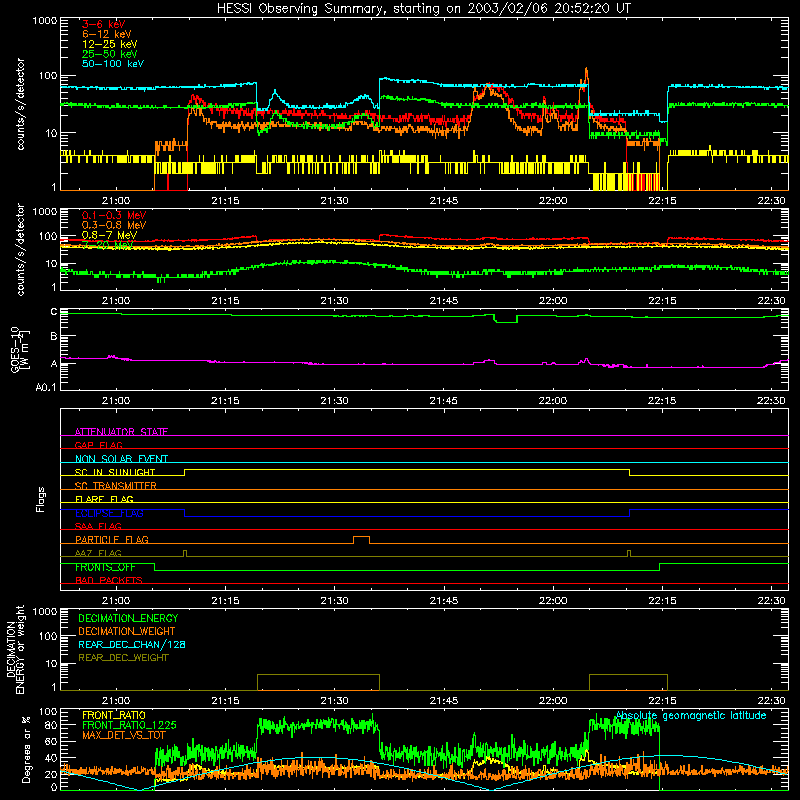Click the green 25-50 keV legend label
The height and width of the screenshot is (800, 800).
(x=110, y=54)
